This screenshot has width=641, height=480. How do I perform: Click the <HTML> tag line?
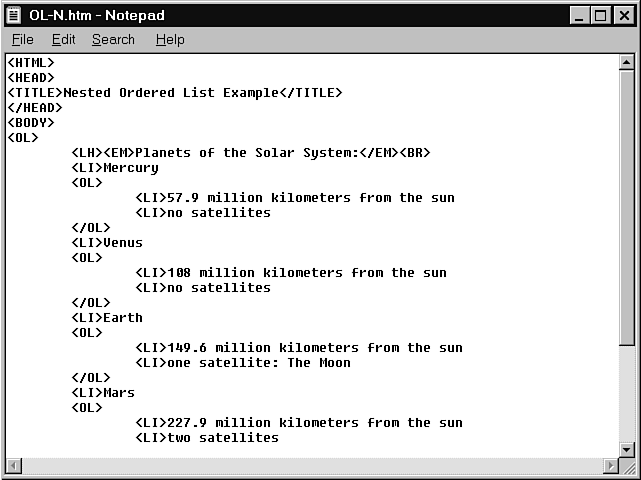(31, 63)
